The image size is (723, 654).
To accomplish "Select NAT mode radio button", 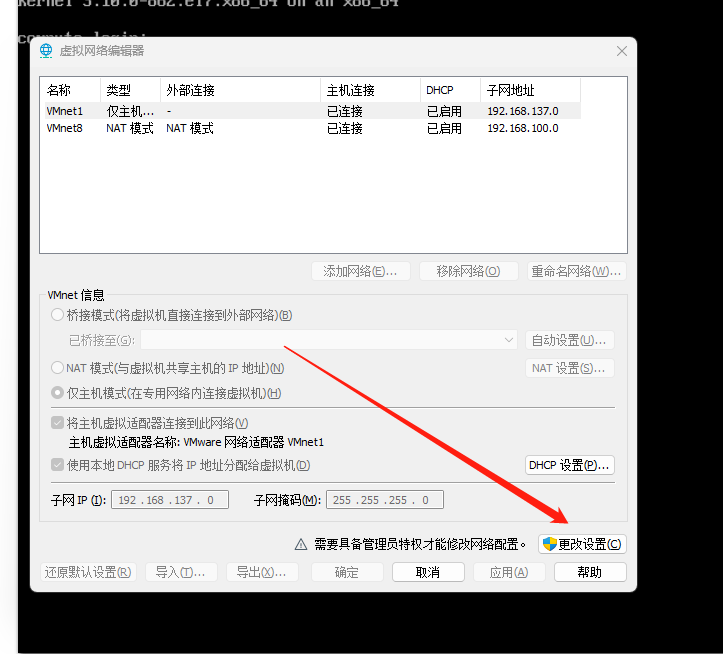I will [57, 368].
